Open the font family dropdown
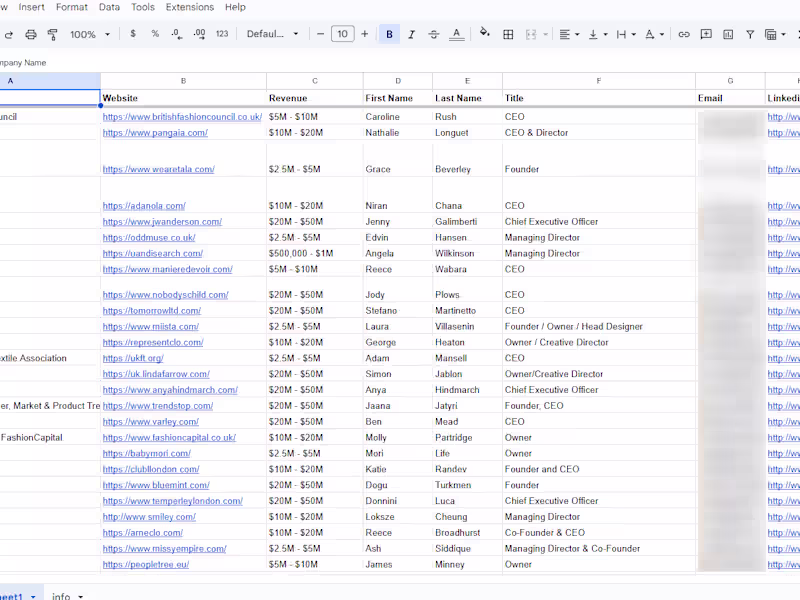Screen dimensions: 800x600 272,34
